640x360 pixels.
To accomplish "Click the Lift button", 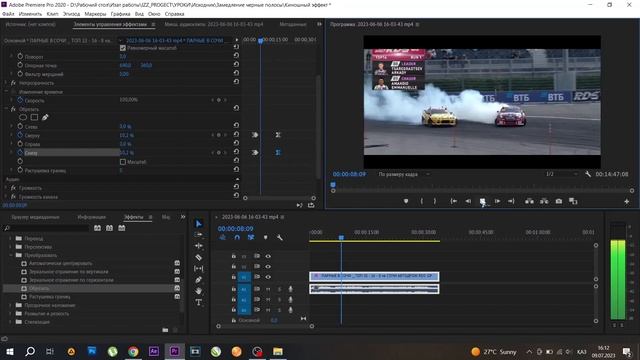I will click(x=529, y=201).
